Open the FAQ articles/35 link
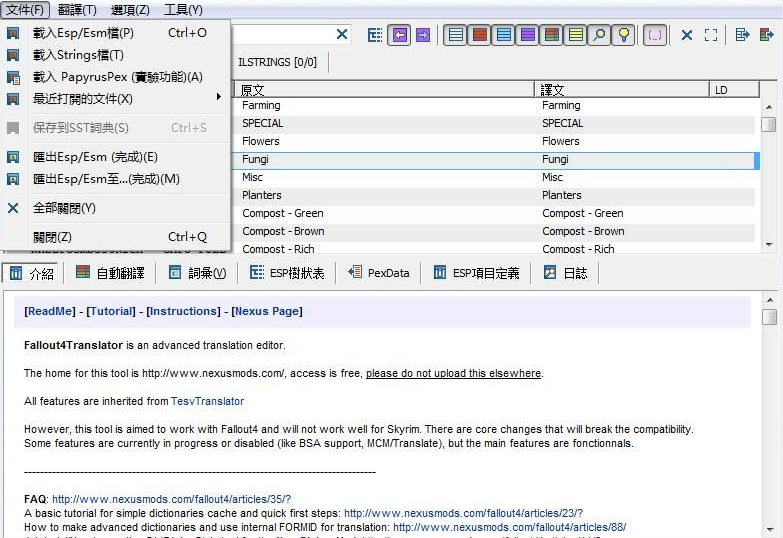Screen dimensions: 783x538 click(x=171, y=499)
